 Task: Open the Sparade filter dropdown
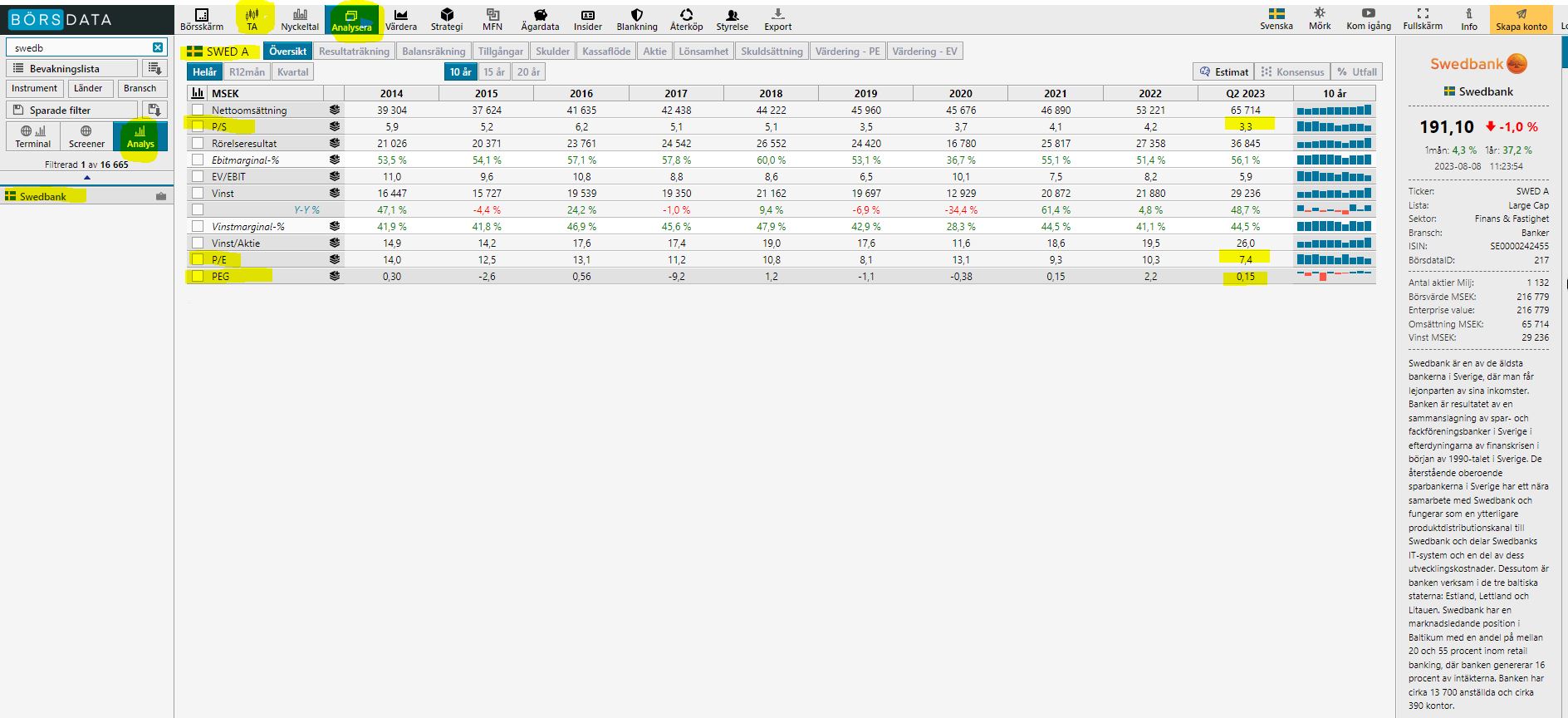[x=72, y=110]
